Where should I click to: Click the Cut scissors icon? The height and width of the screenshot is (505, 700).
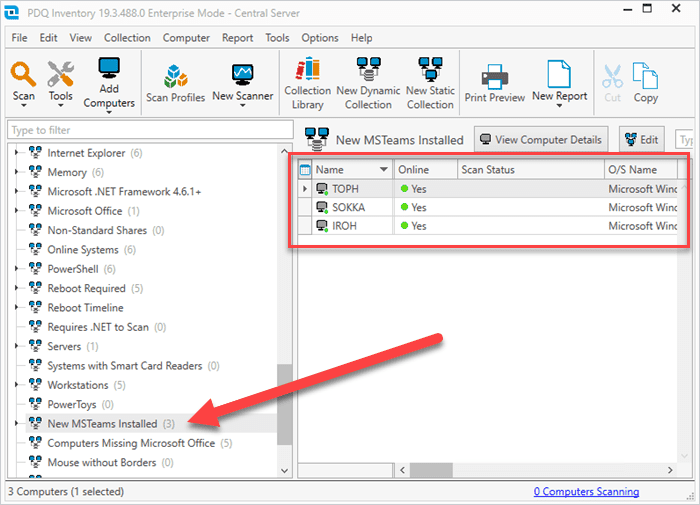[612, 76]
